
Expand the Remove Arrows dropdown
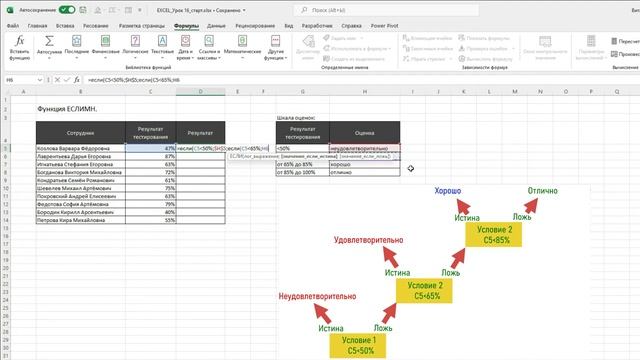pos(450,59)
